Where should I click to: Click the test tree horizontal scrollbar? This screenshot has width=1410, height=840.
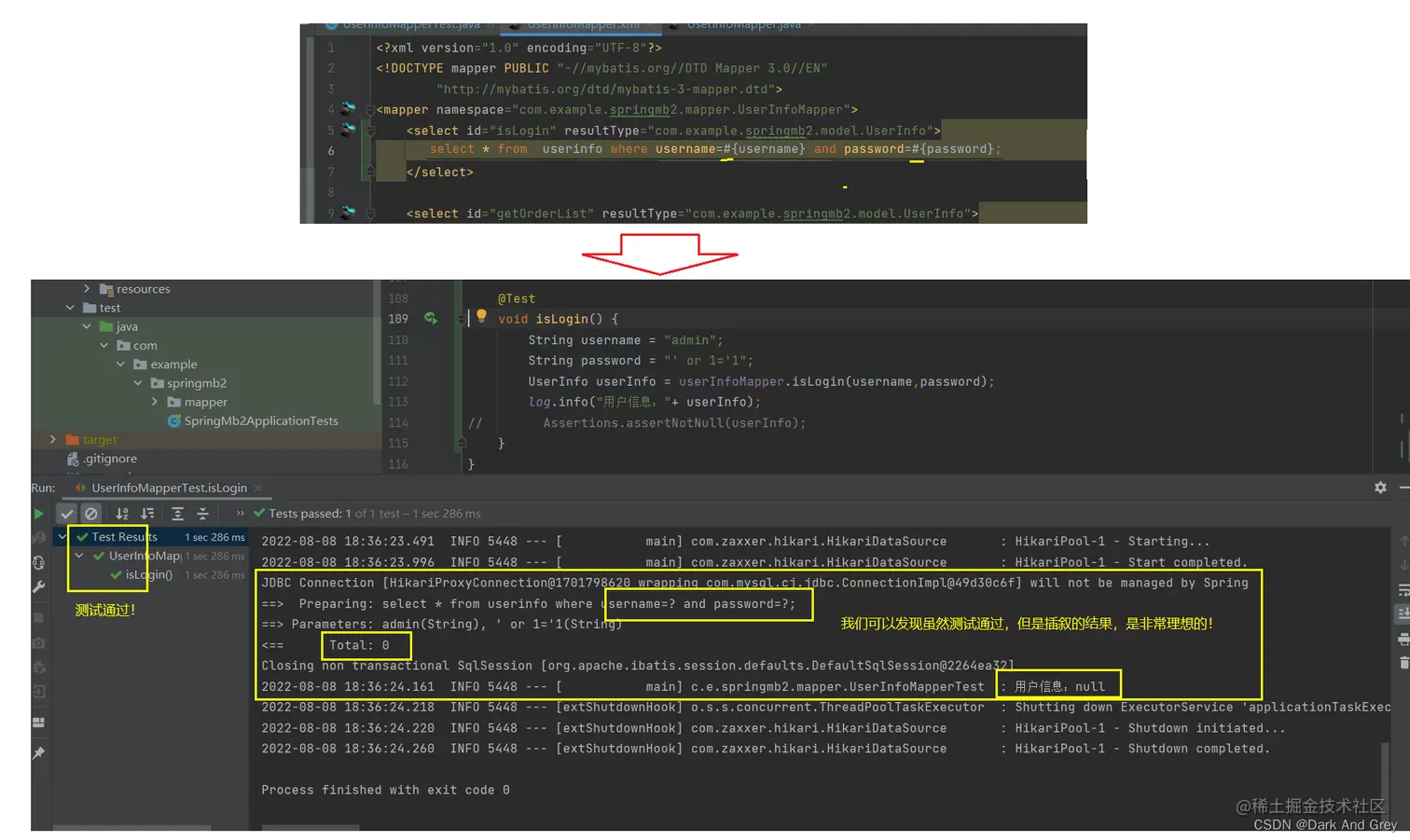(131, 827)
